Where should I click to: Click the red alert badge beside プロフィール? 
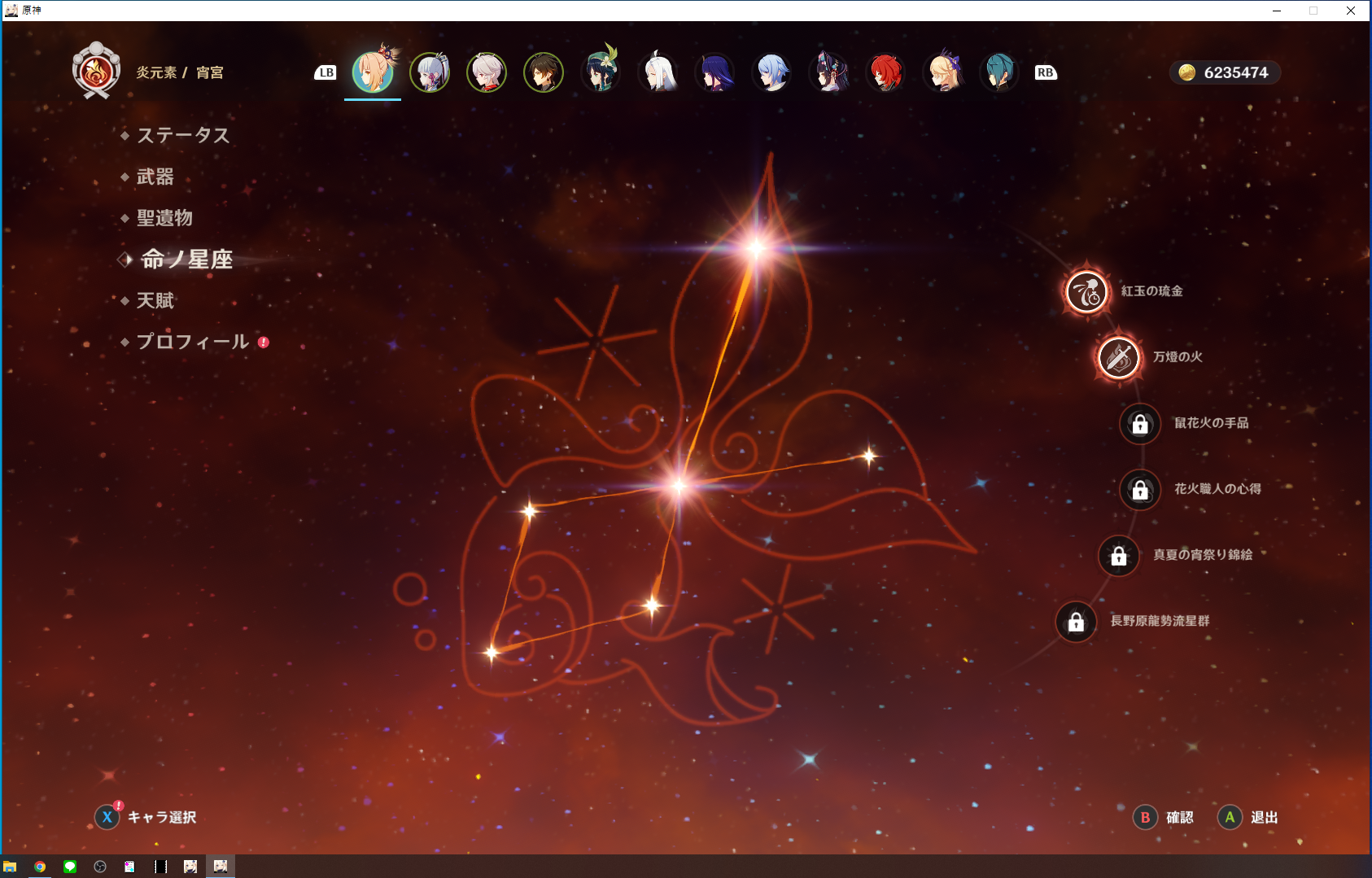tap(264, 342)
